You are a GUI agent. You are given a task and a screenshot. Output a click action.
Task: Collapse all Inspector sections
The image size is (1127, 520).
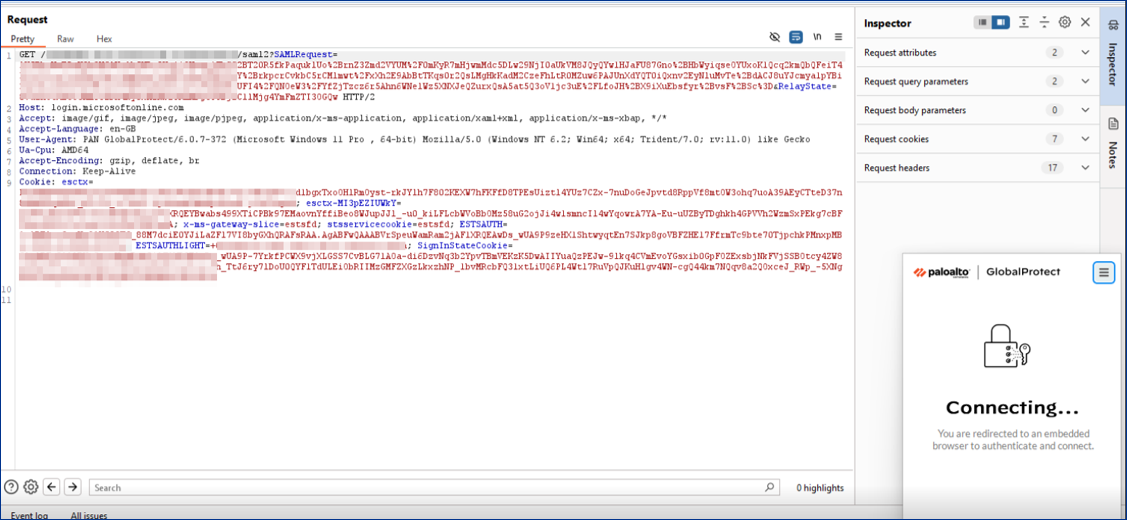(x=1044, y=22)
